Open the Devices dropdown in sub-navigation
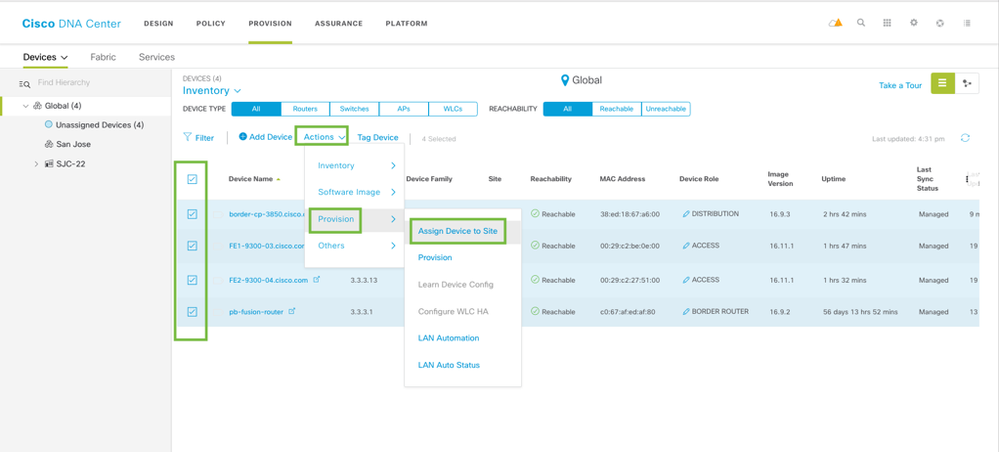This screenshot has height=452, width=999. (46, 57)
